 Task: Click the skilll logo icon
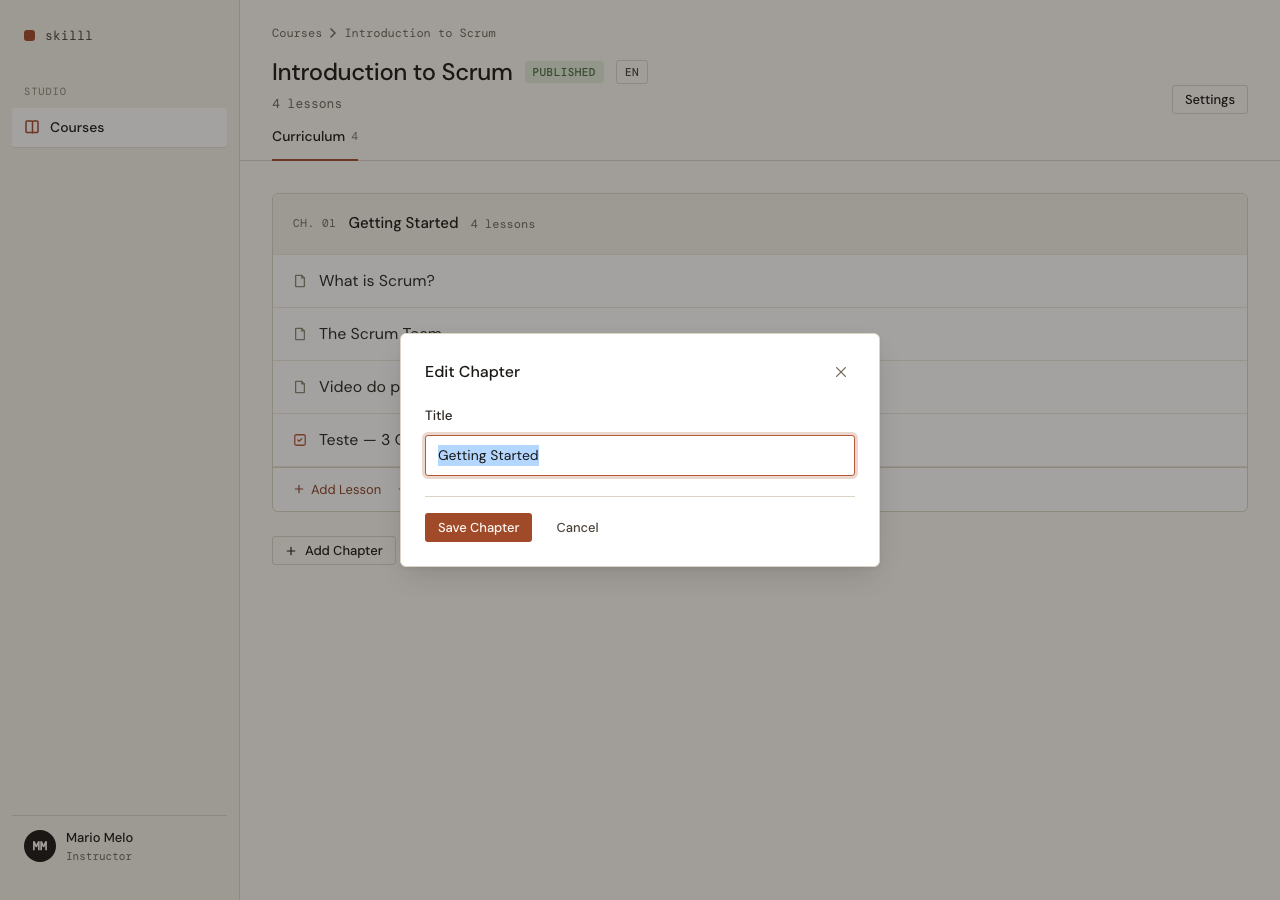tap(30, 35)
